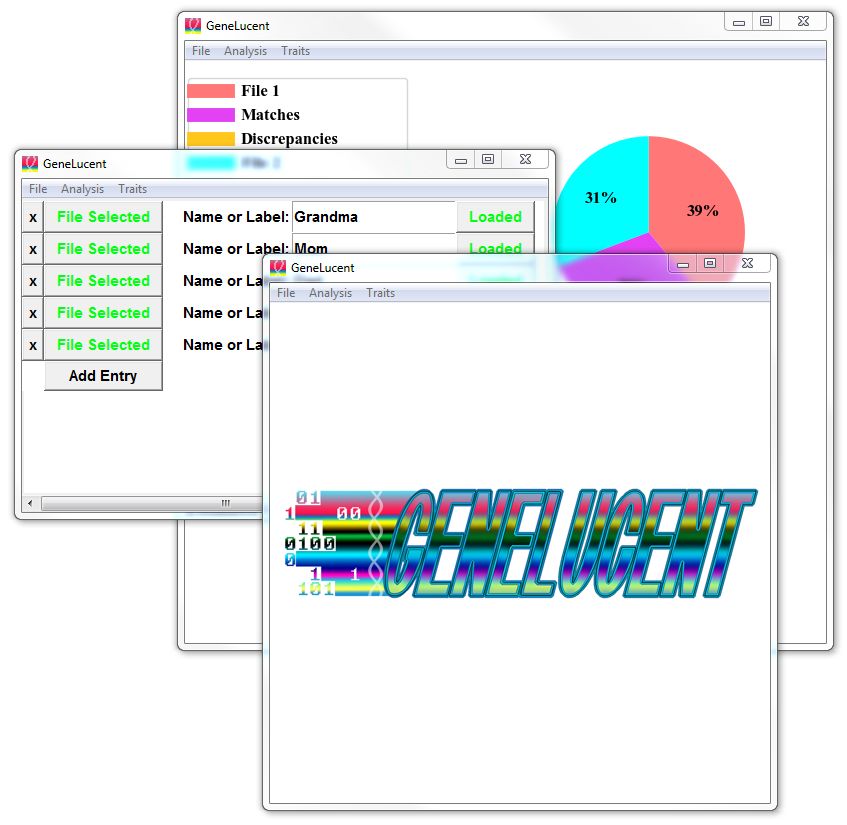Click File Selected button in Mom row
The width and height of the screenshot is (847, 825).
[103, 249]
